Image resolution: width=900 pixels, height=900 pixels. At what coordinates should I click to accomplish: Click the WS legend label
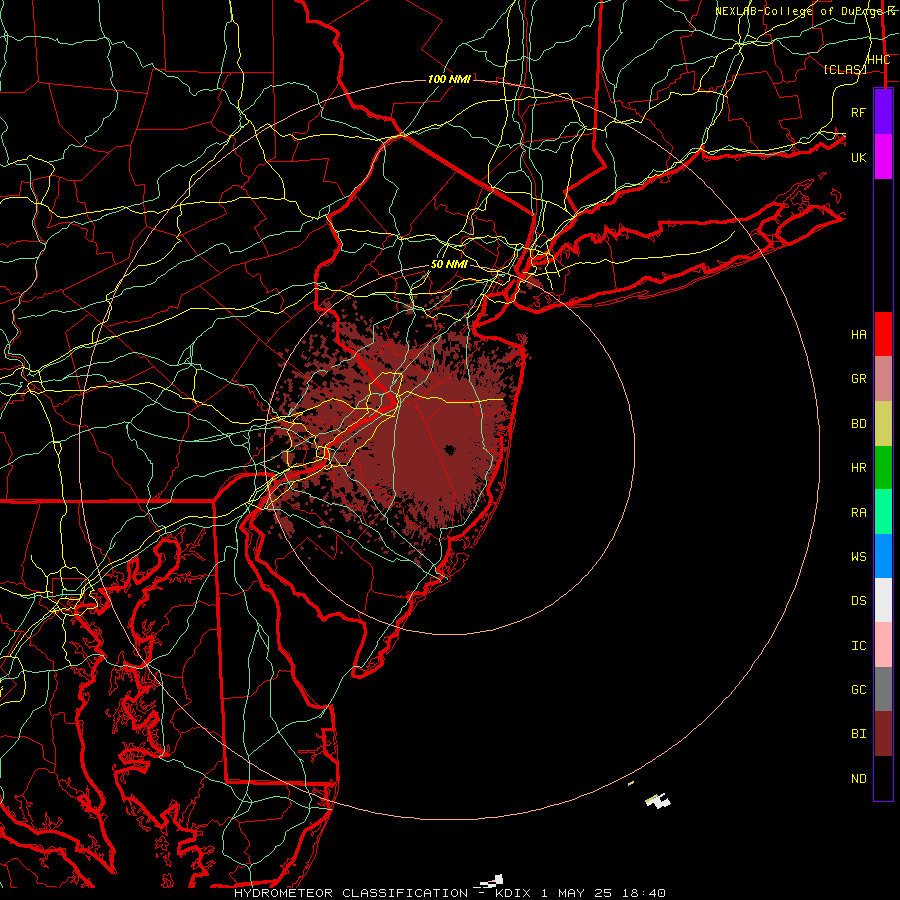pyautogui.click(x=858, y=556)
